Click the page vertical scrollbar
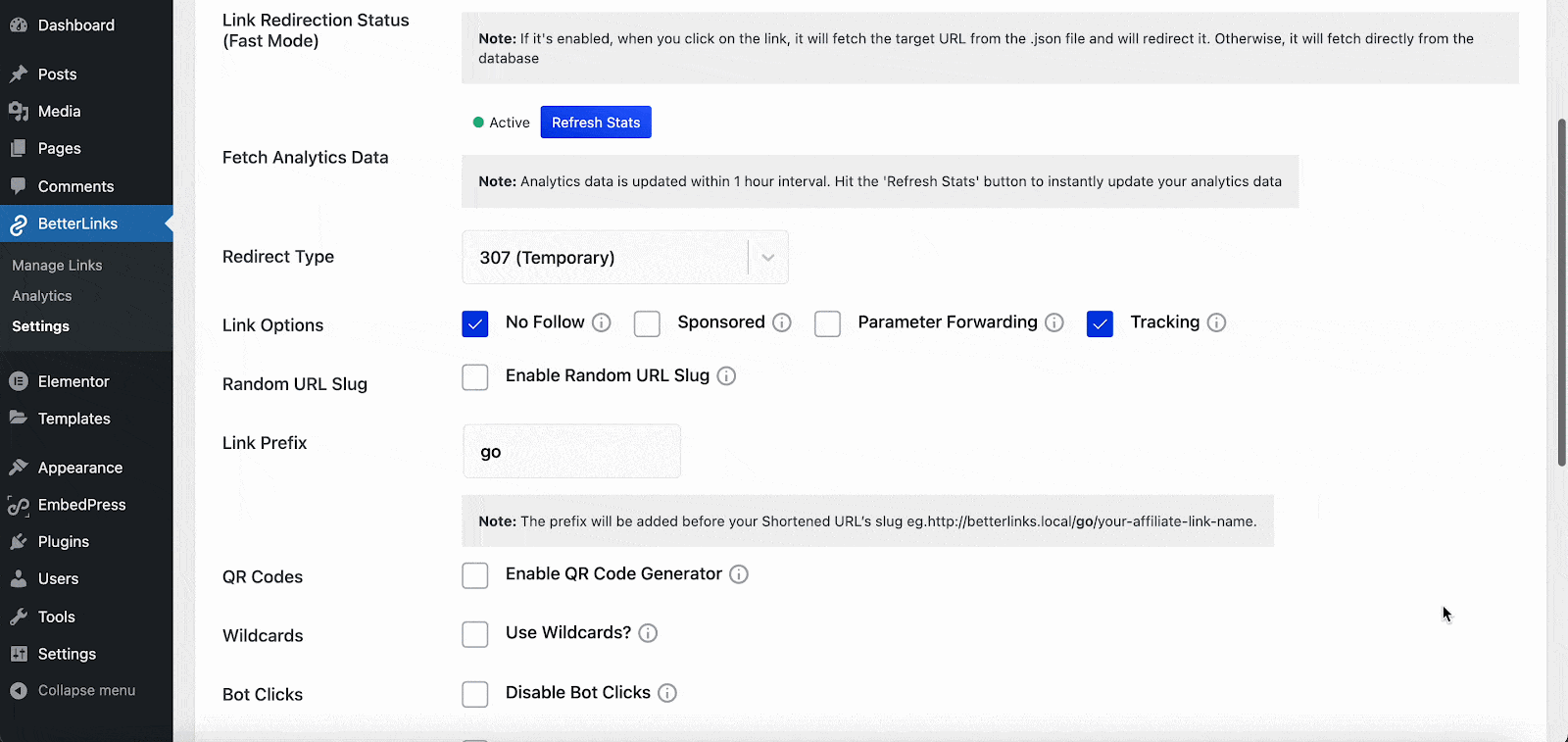 [x=1562, y=292]
